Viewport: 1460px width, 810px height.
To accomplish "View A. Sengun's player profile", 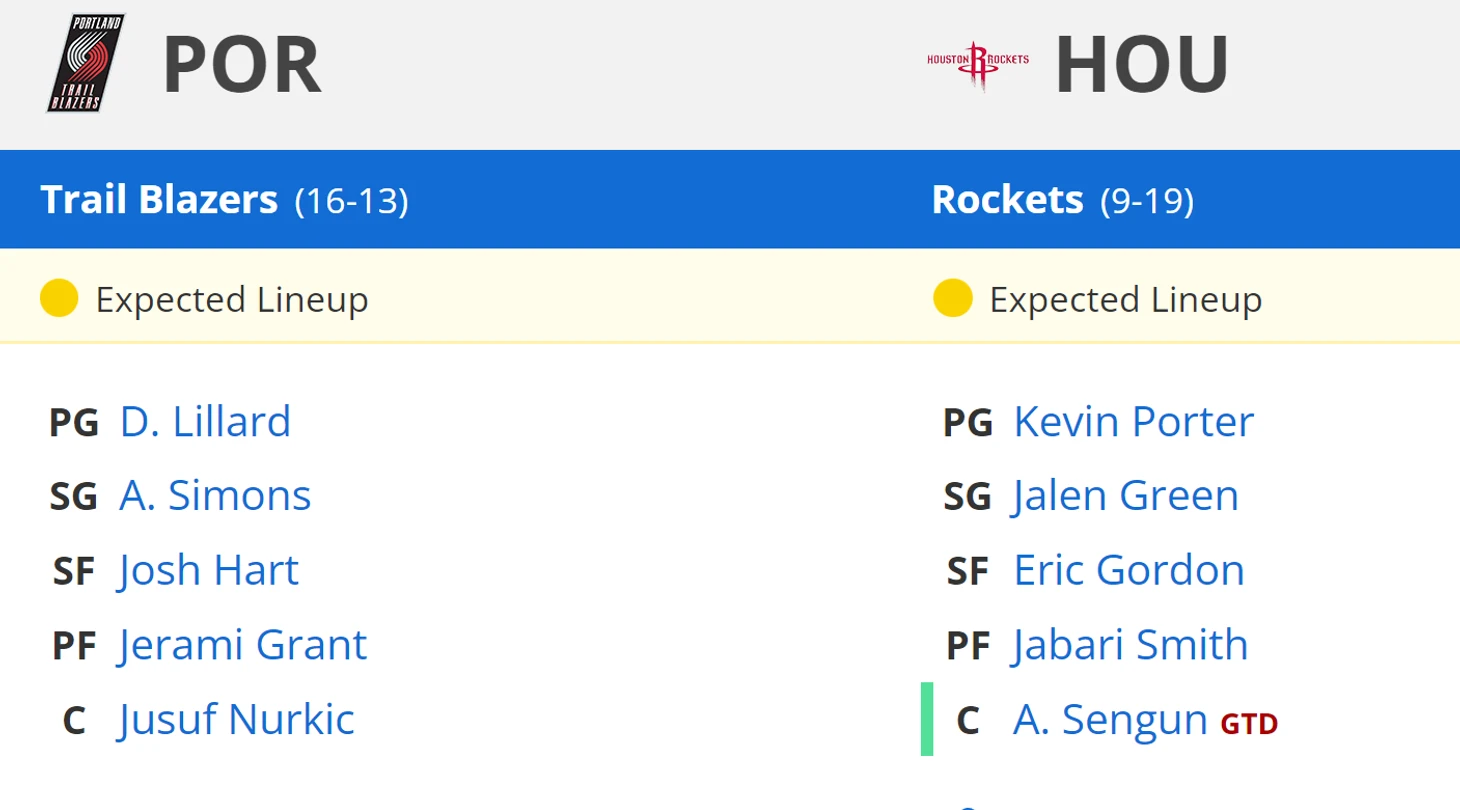I will (x=1110, y=719).
